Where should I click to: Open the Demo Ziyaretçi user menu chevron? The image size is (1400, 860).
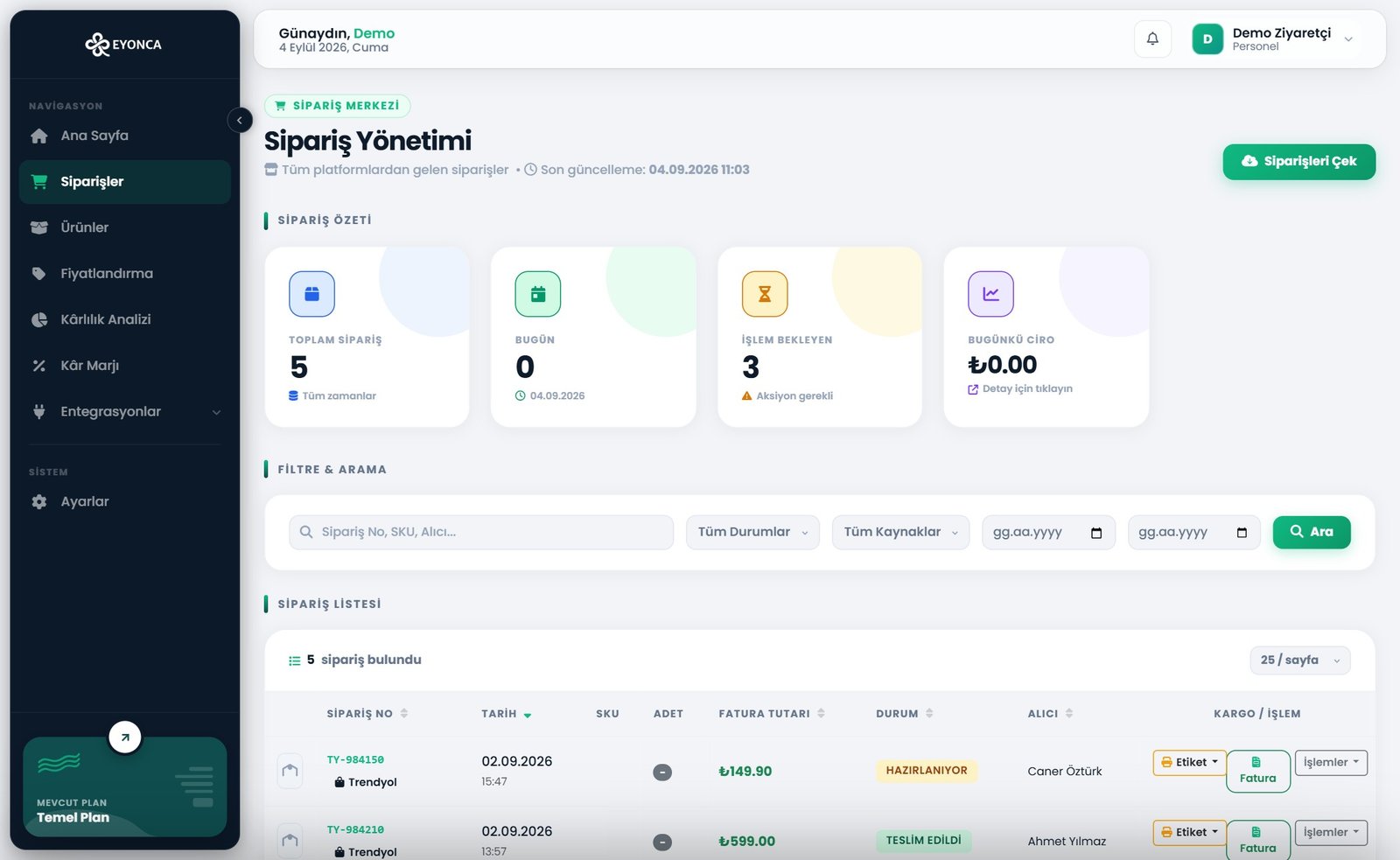coord(1348,39)
